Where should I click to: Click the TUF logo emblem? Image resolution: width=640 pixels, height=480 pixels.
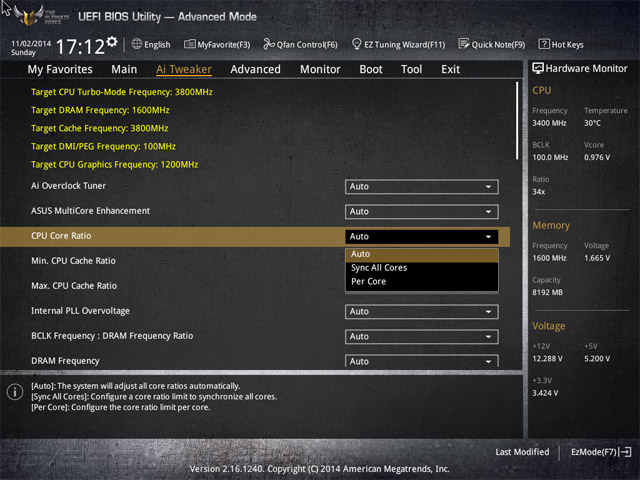29,16
